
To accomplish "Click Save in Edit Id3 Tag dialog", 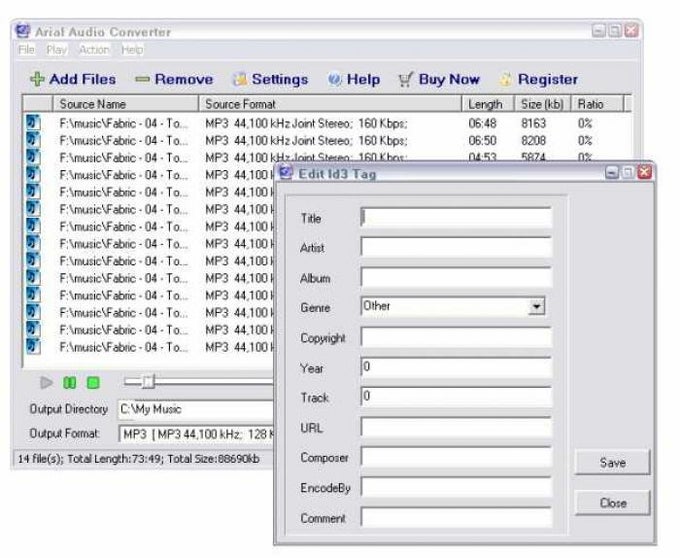I will pyautogui.click(x=613, y=462).
